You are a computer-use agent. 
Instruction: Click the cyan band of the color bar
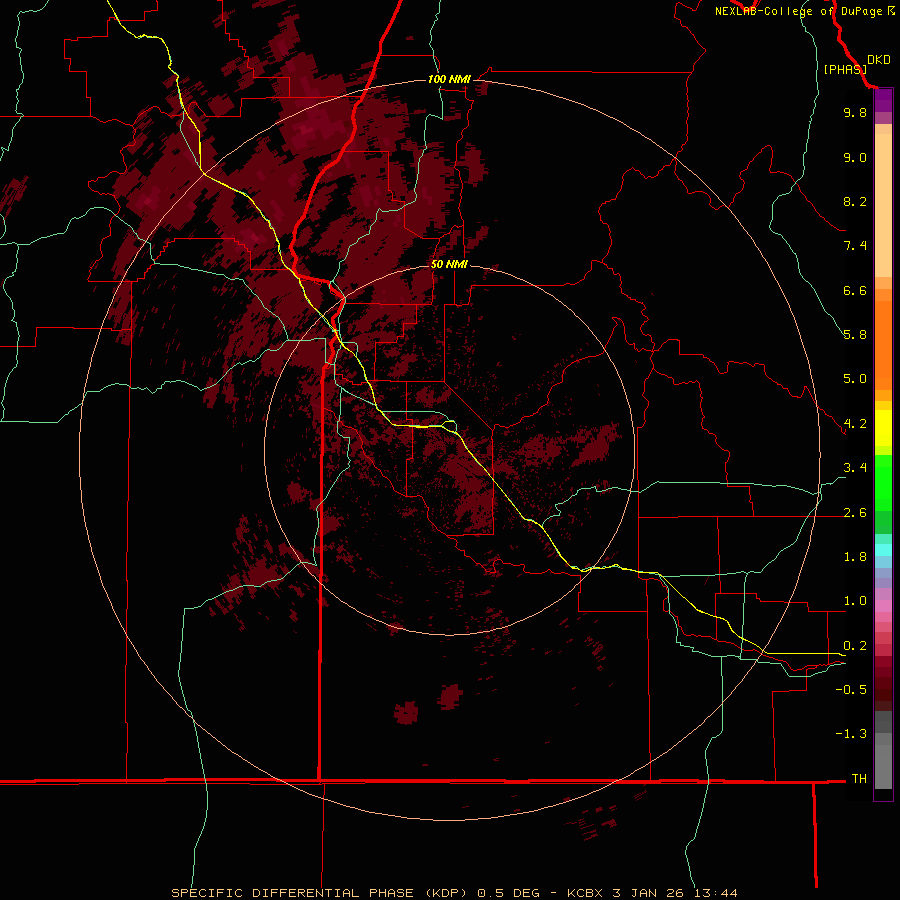click(883, 550)
